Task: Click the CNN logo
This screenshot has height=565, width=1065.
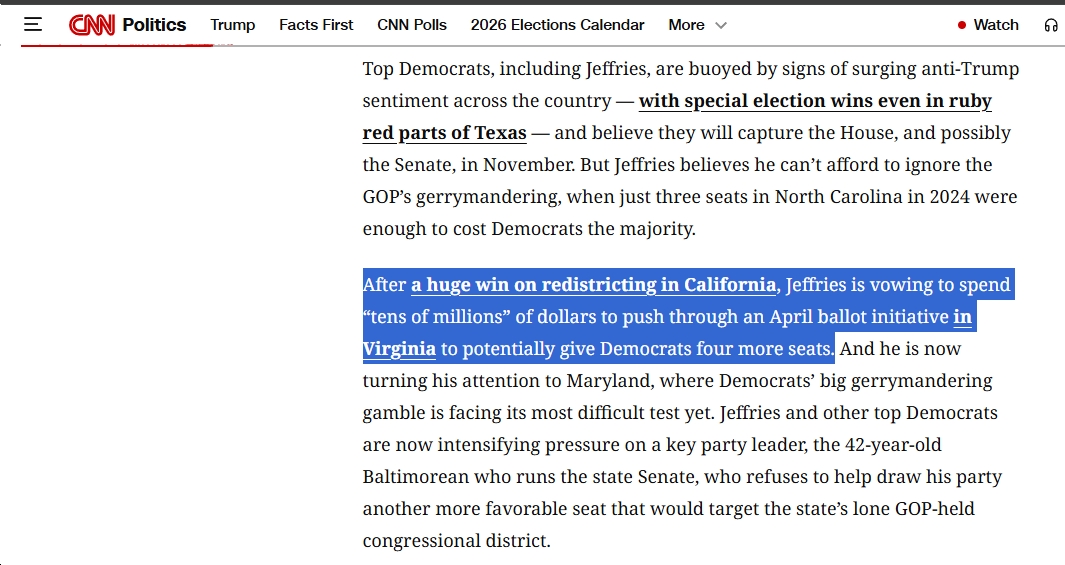Action: [92, 25]
